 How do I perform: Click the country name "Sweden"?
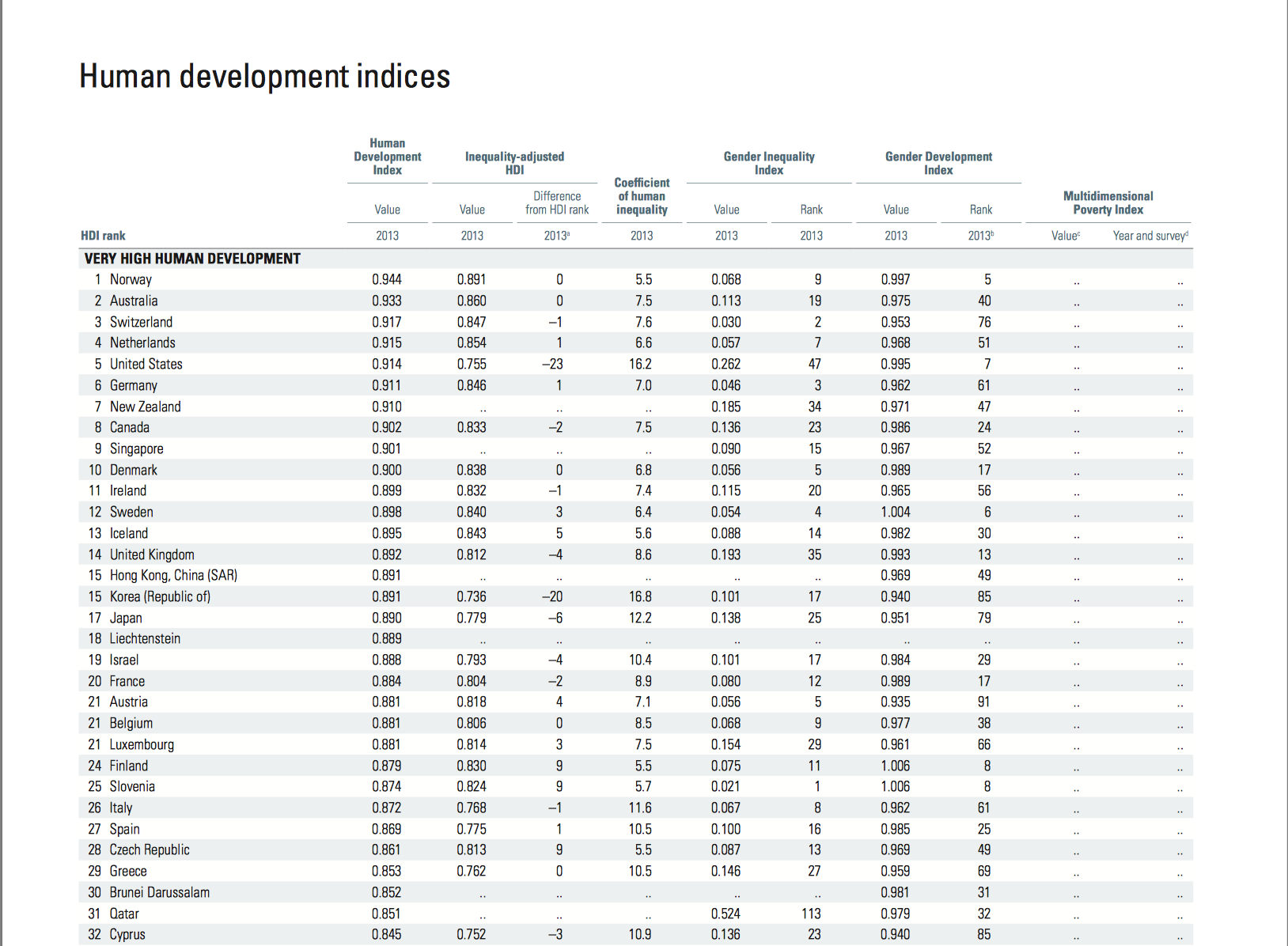click(x=131, y=512)
